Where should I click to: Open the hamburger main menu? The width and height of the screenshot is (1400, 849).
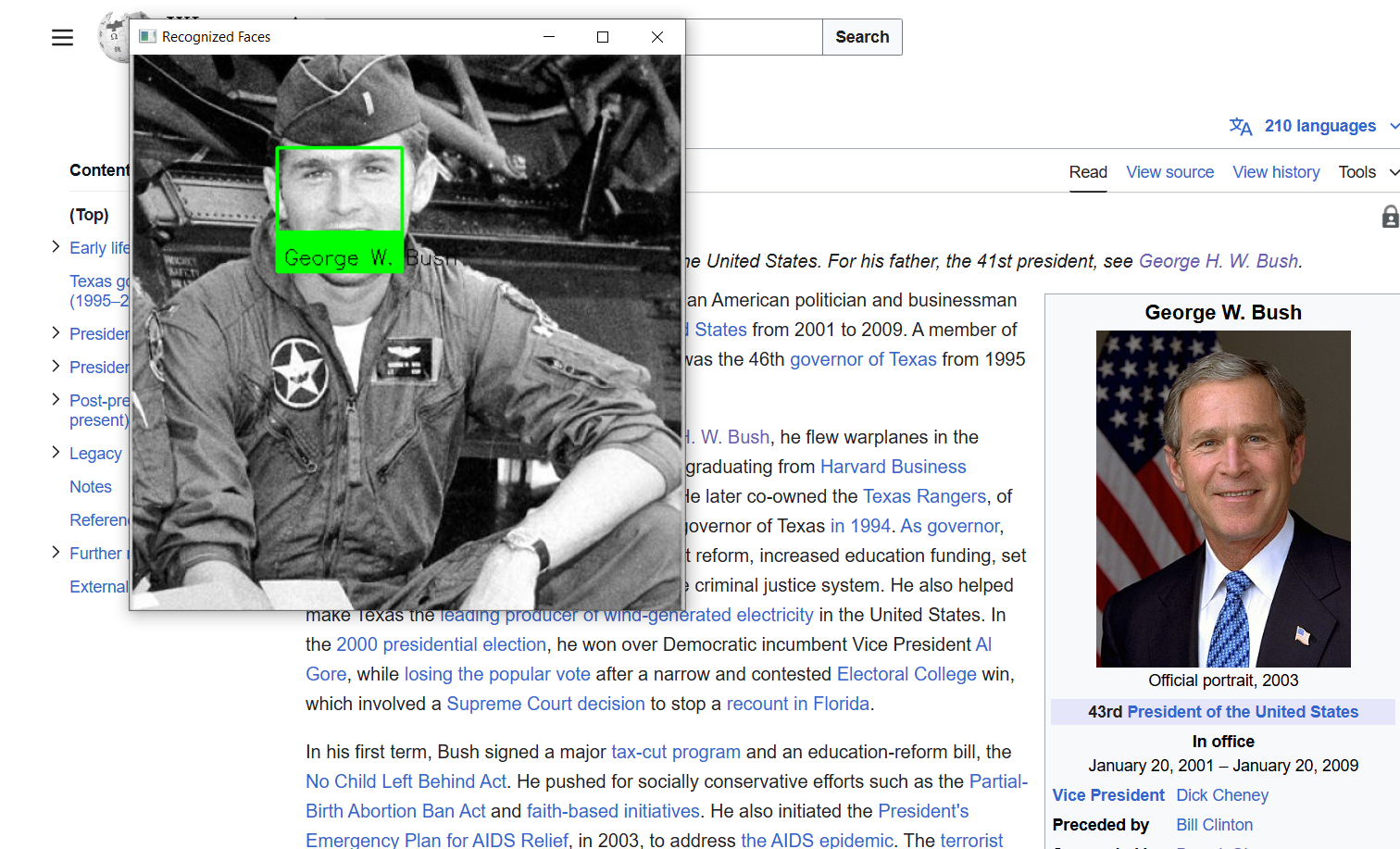[62, 37]
